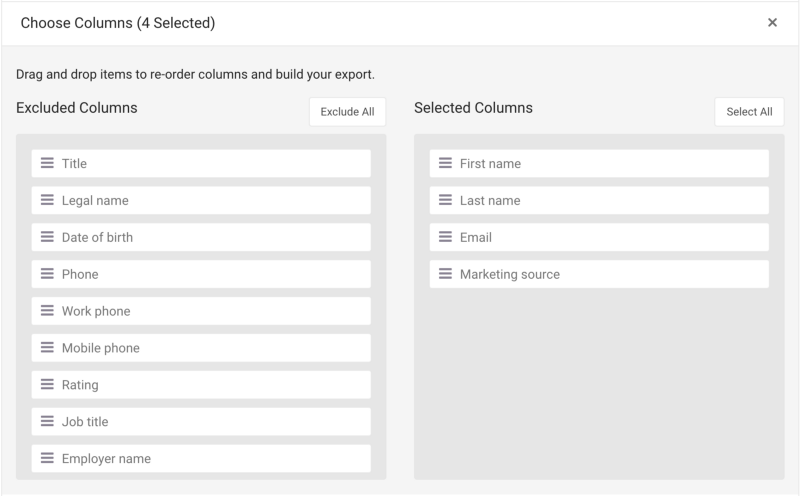Click the drag handle beside Last name
The image size is (800, 496).
click(445, 200)
